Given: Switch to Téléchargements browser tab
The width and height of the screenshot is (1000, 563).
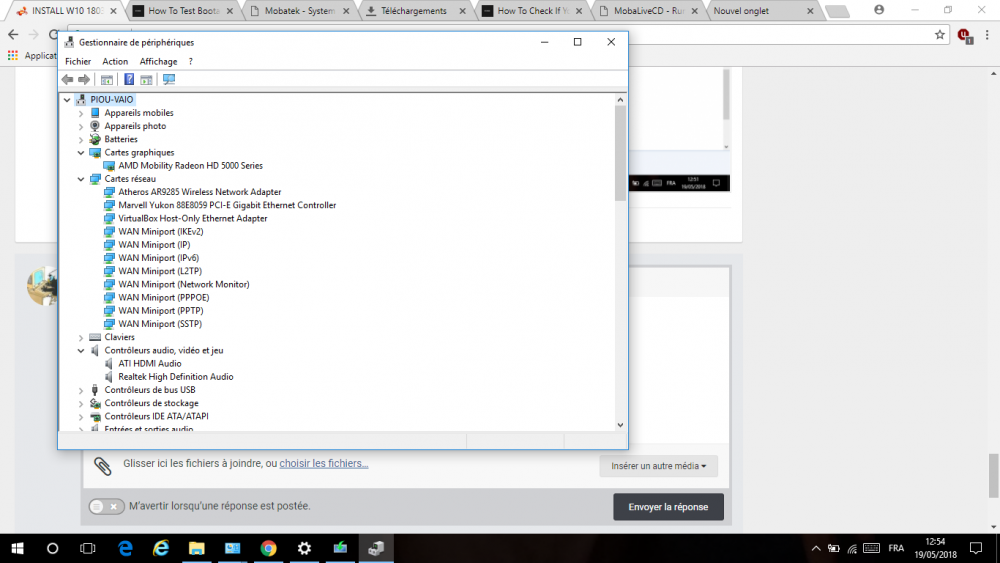Looking at the screenshot, I should pos(415,11).
